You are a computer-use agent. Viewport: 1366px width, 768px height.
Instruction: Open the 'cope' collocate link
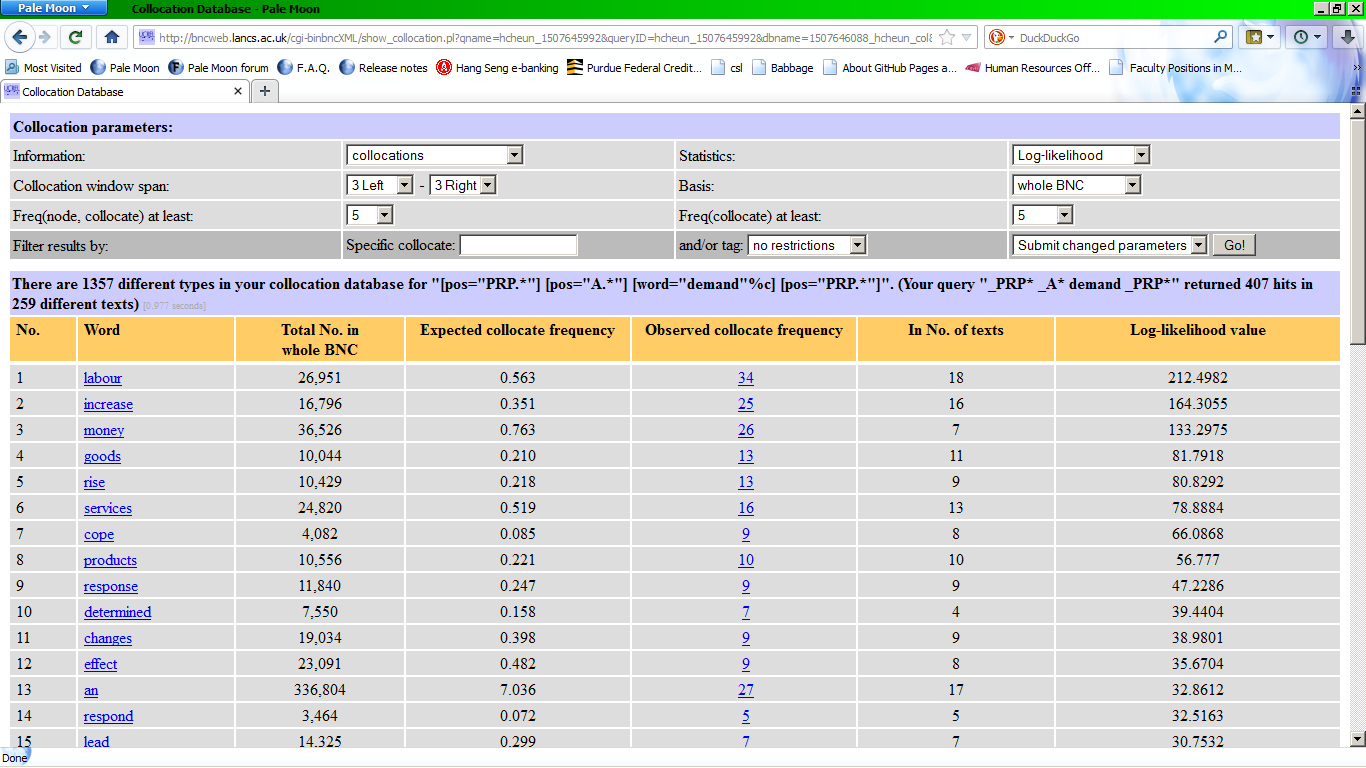coord(99,534)
